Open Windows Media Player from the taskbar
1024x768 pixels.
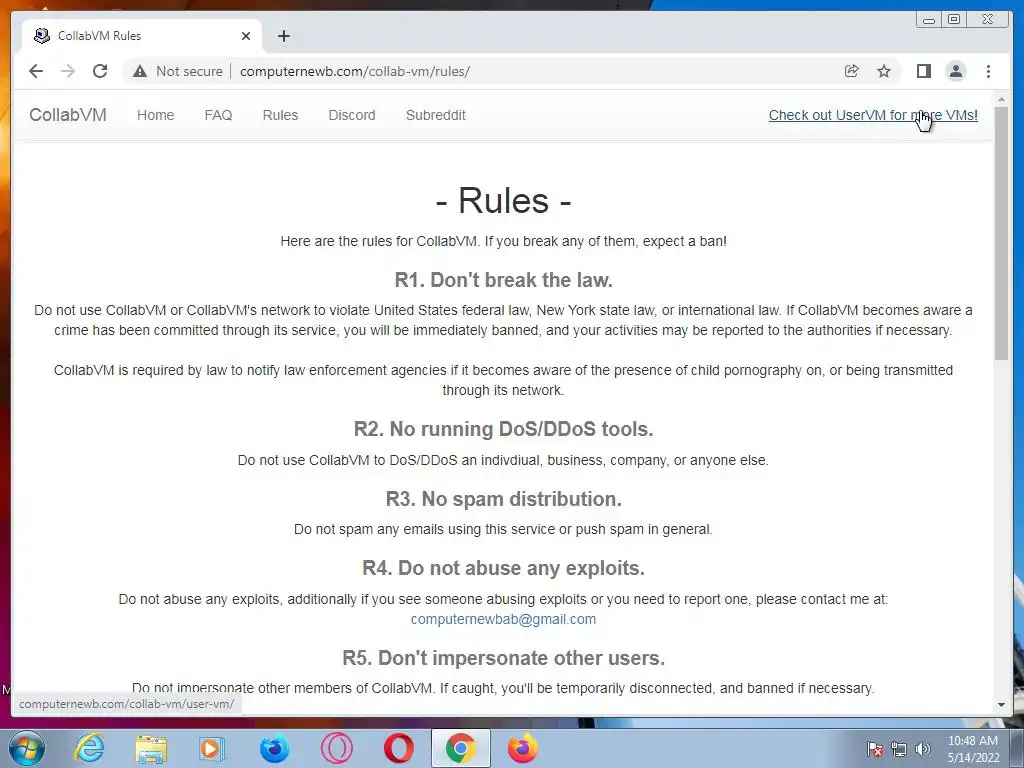click(x=212, y=748)
